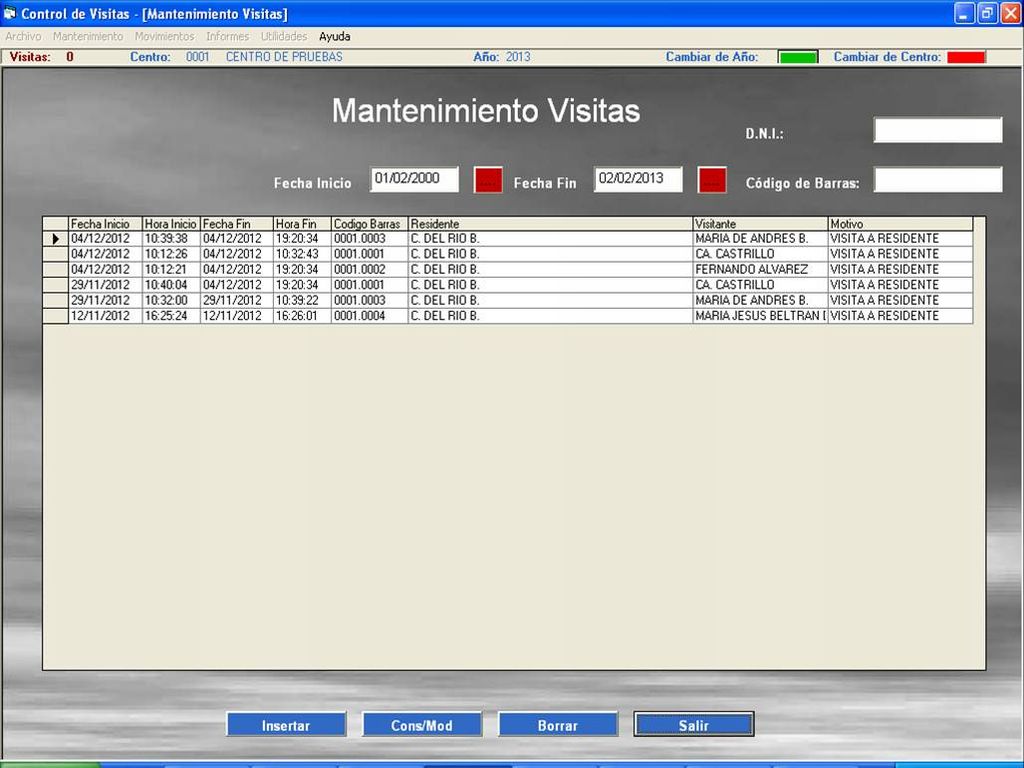Click the Fecha Inicio date text field
1024x768 pixels.
coord(414,179)
